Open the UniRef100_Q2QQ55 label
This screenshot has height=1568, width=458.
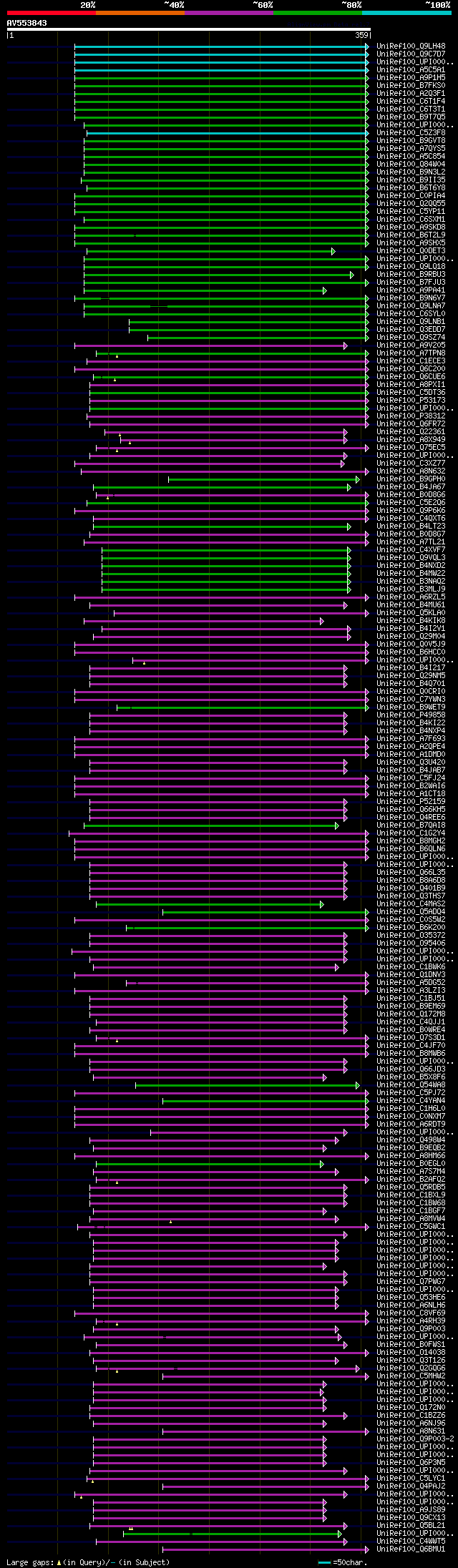click(x=411, y=204)
